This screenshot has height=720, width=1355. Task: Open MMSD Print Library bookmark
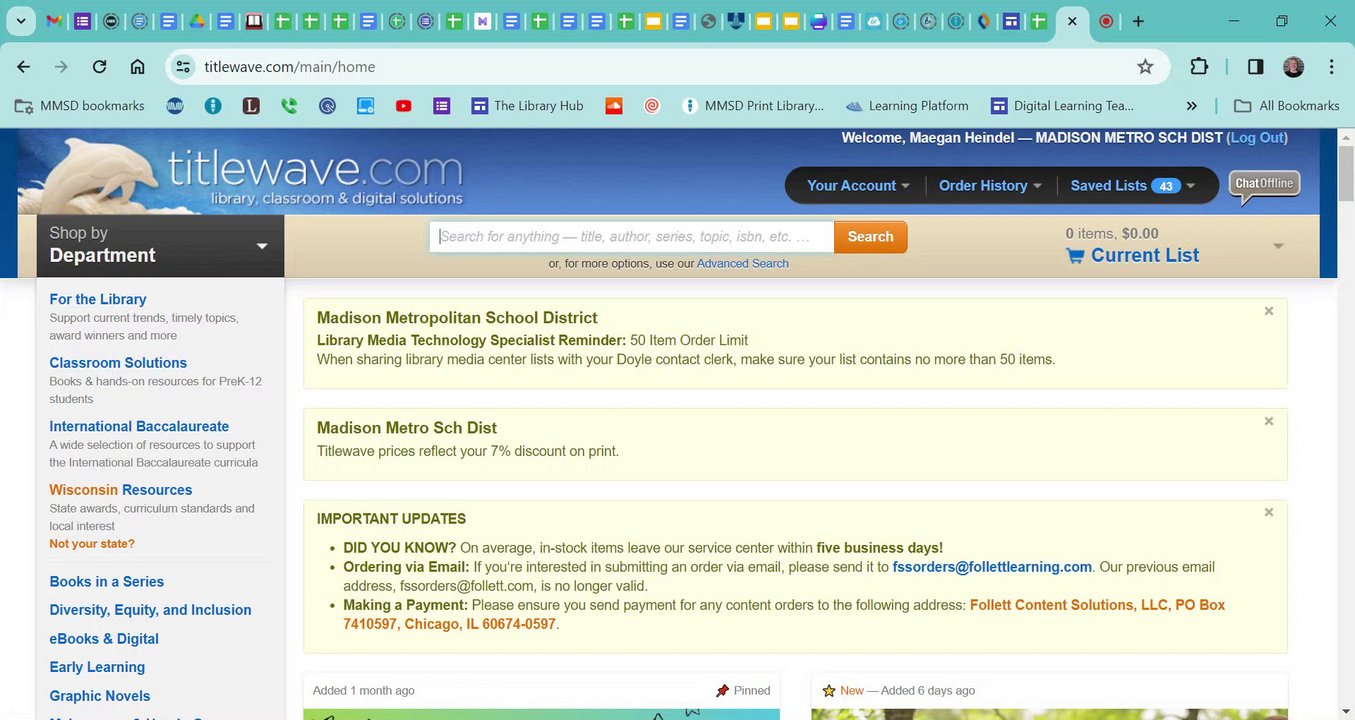pyautogui.click(x=752, y=106)
